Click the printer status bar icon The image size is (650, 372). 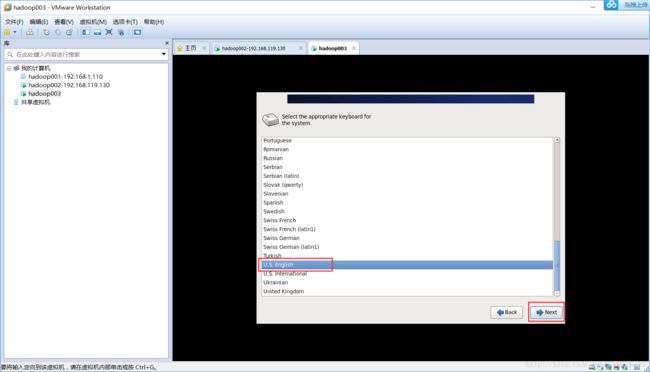(616, 367)
